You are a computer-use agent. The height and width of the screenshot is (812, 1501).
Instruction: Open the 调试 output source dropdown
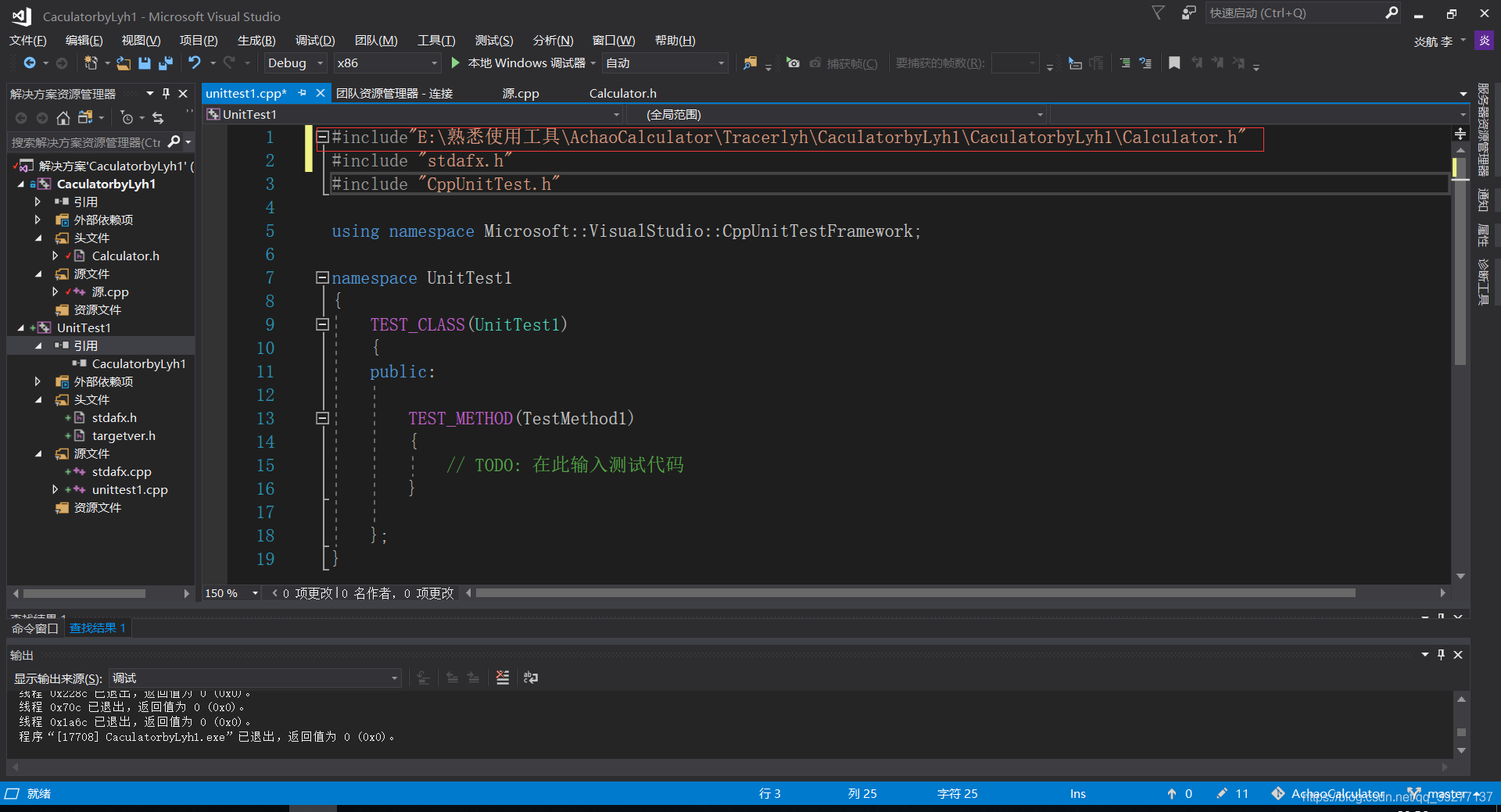point(394,678)
